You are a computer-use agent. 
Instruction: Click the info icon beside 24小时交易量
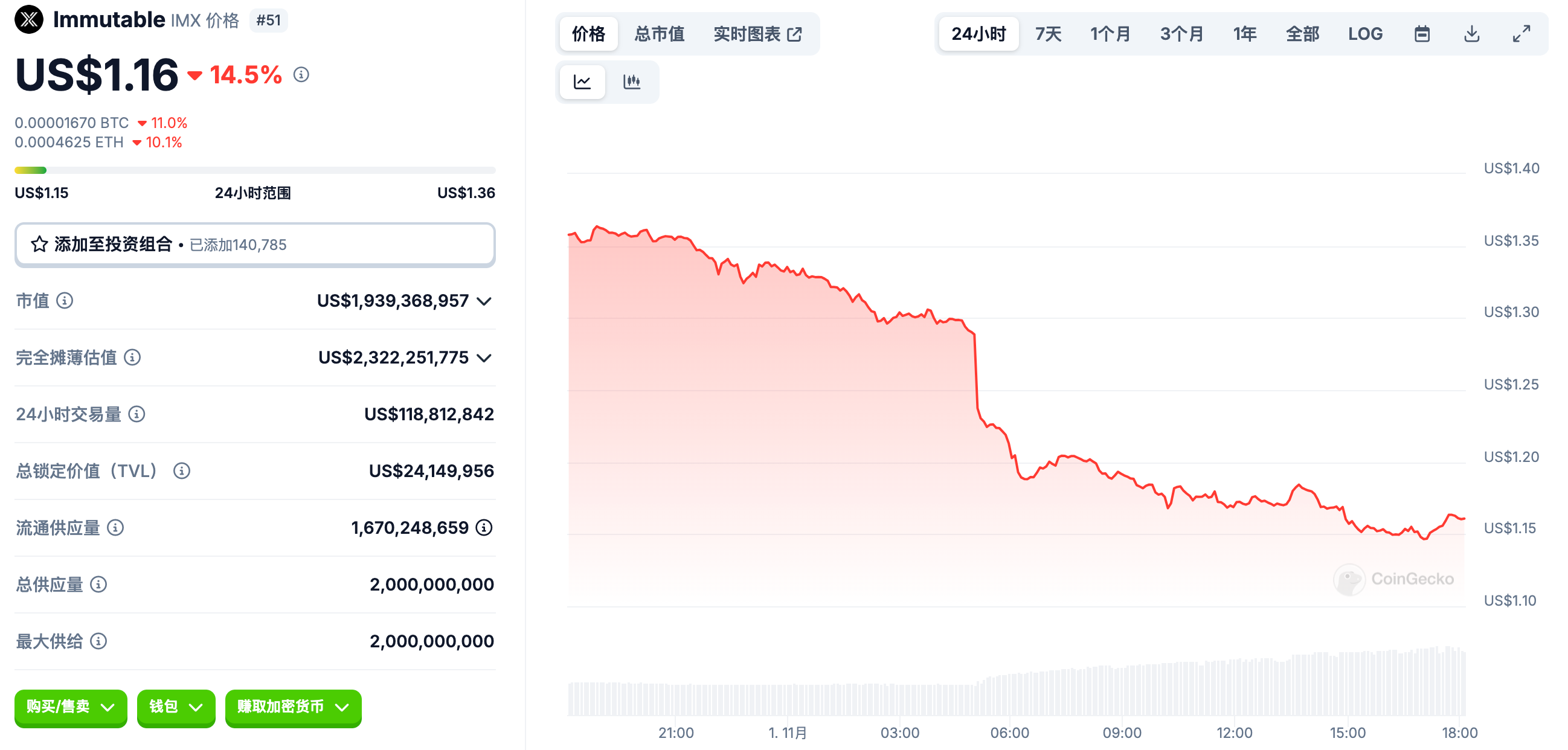tap(137, 415)
